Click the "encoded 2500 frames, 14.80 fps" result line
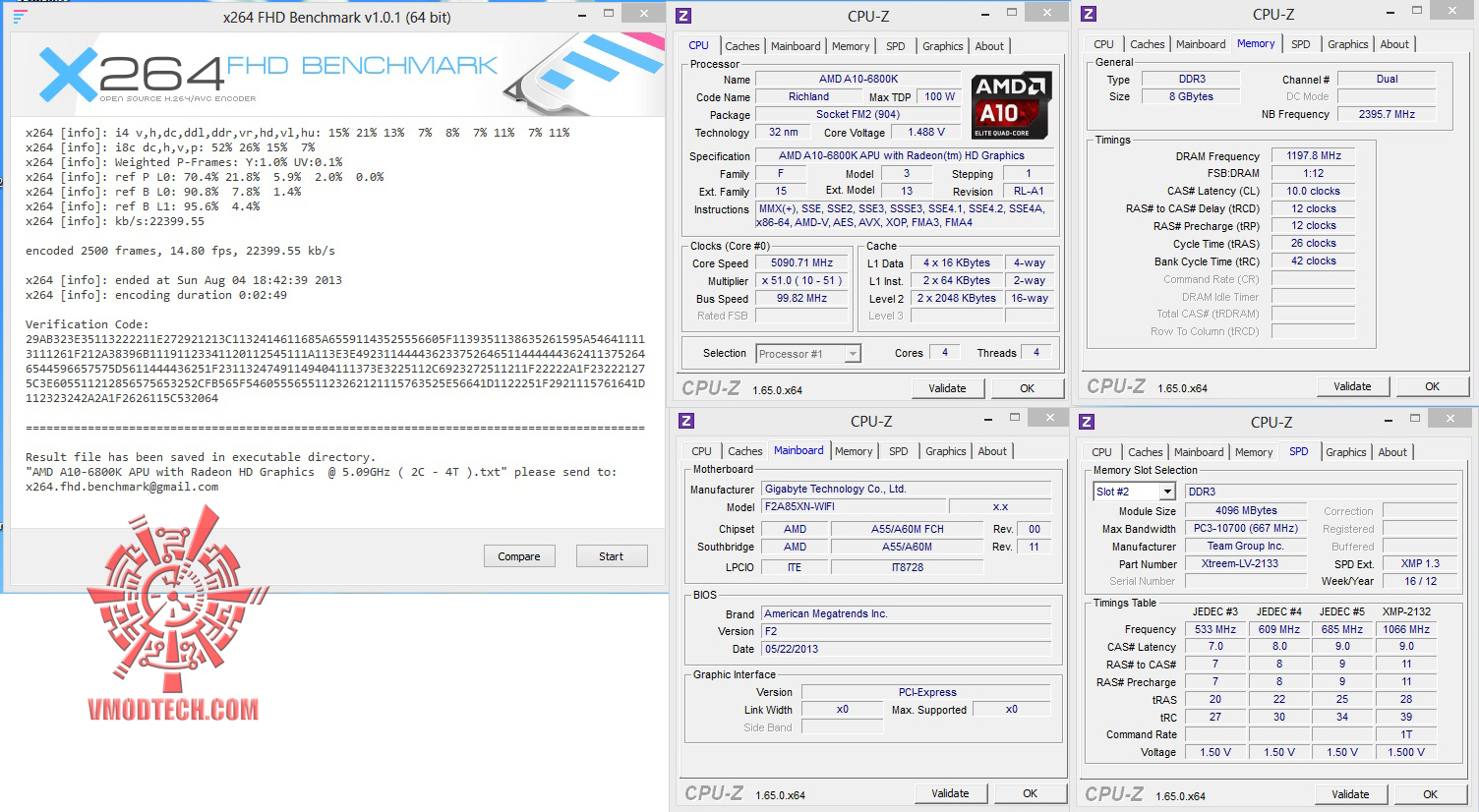The width and height of the screenshot is (1479, 812). pyautogui.click(x=180, y=251)
